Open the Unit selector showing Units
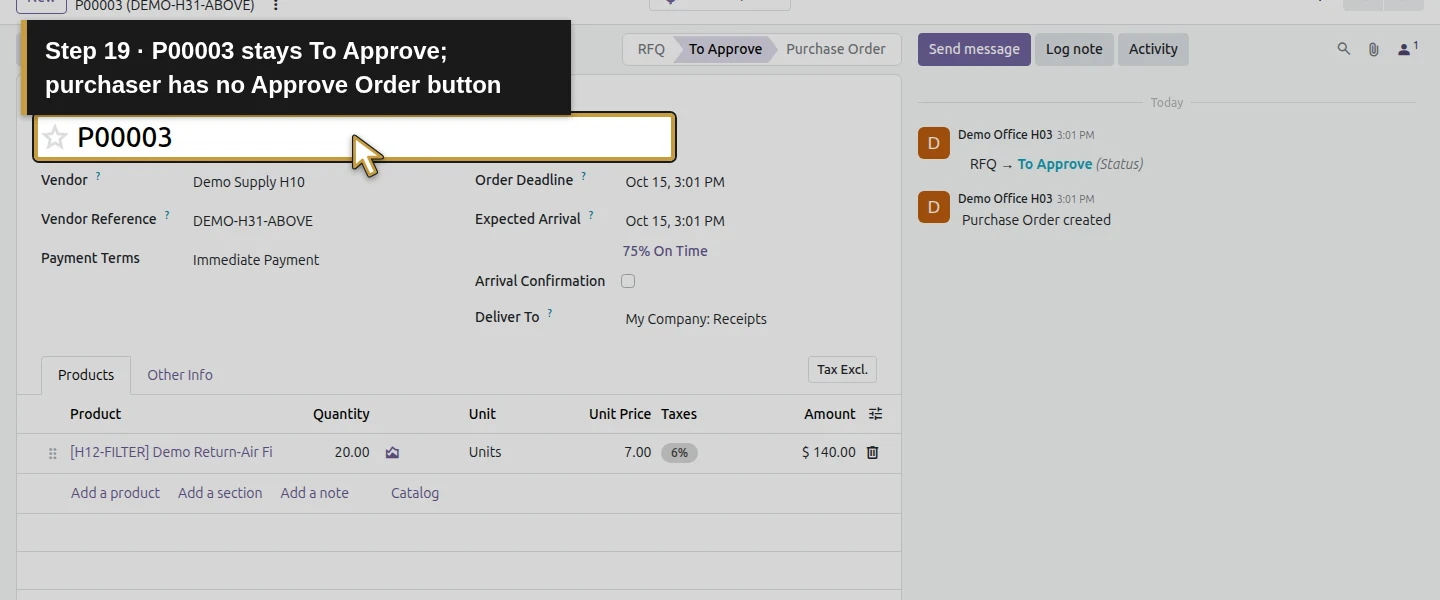This screenshot has height=600, width=1440. pyautogui.click(x=485, y=452)
